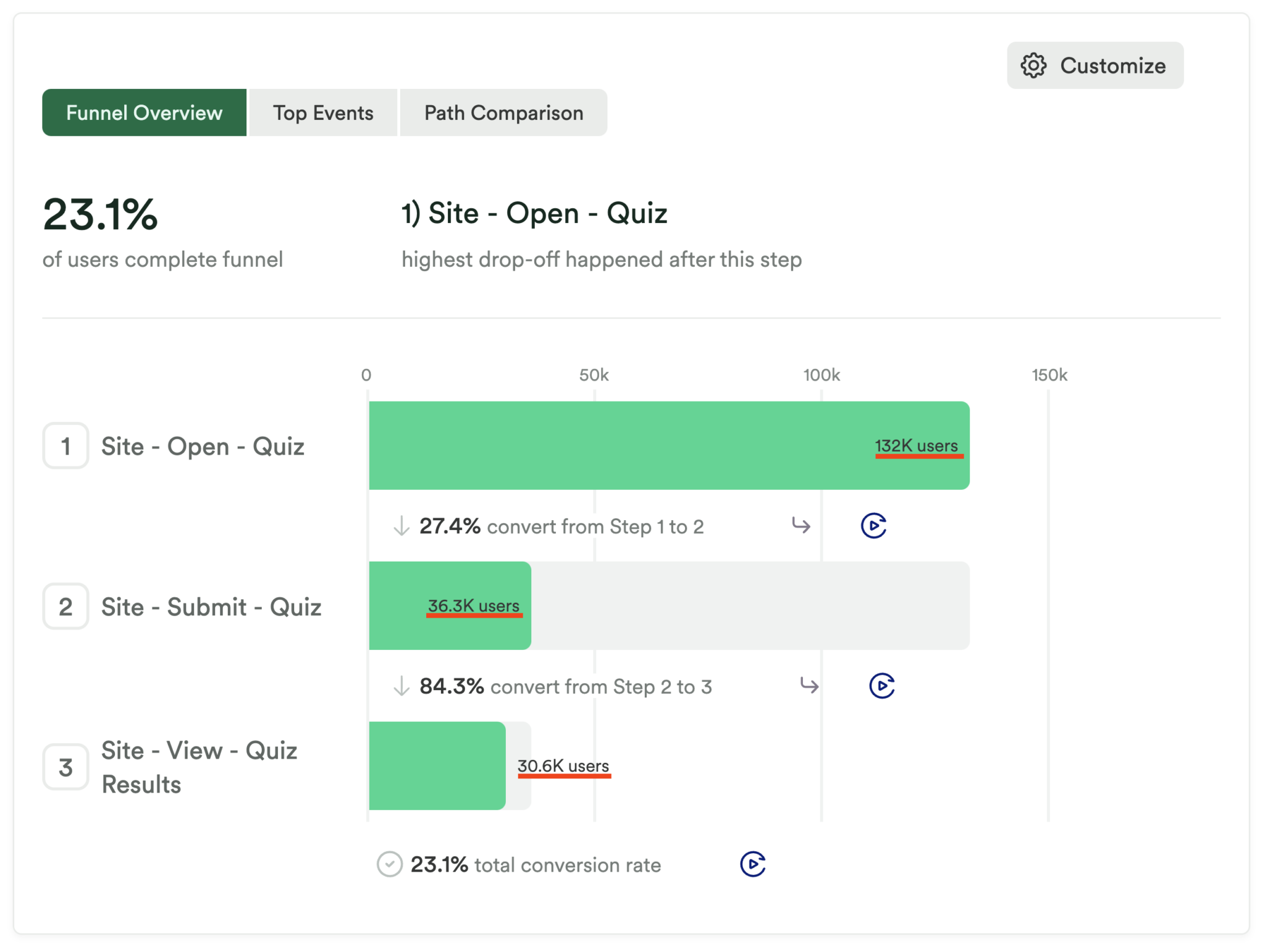Screen dimensions: 1265x952
Task: Click the checkmark circle beside 23.1% total conversion
Action: point(389,864)
